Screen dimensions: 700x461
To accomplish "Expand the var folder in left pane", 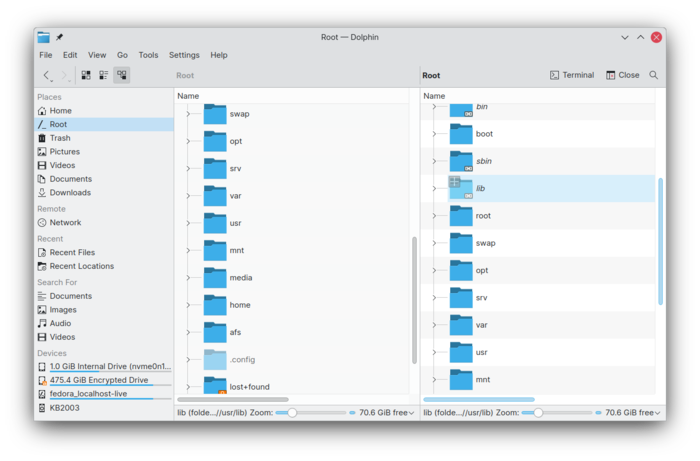I will (x=188, y=195).
